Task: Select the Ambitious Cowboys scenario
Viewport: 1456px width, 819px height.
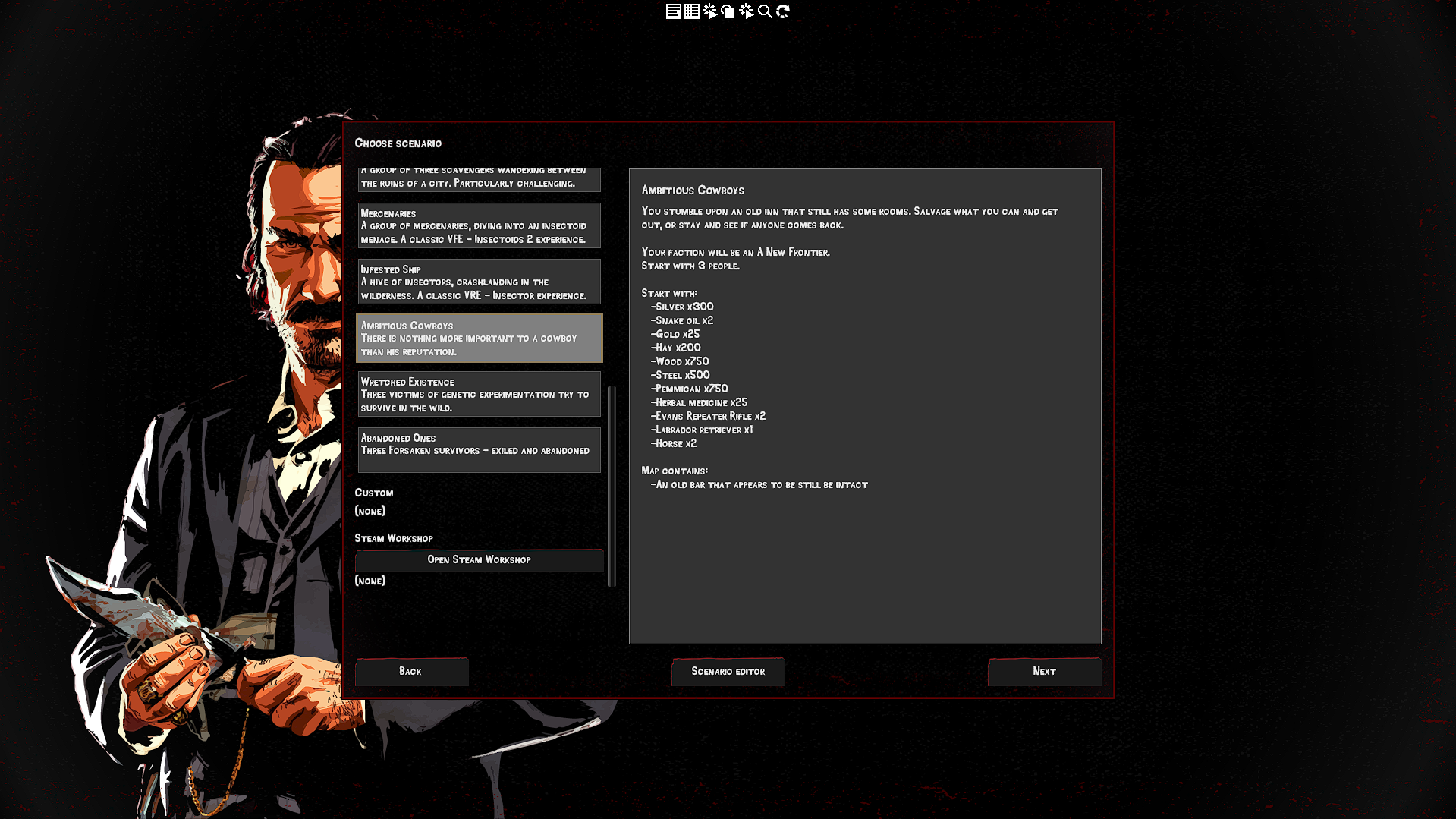Action: click(x=480, y=338)
